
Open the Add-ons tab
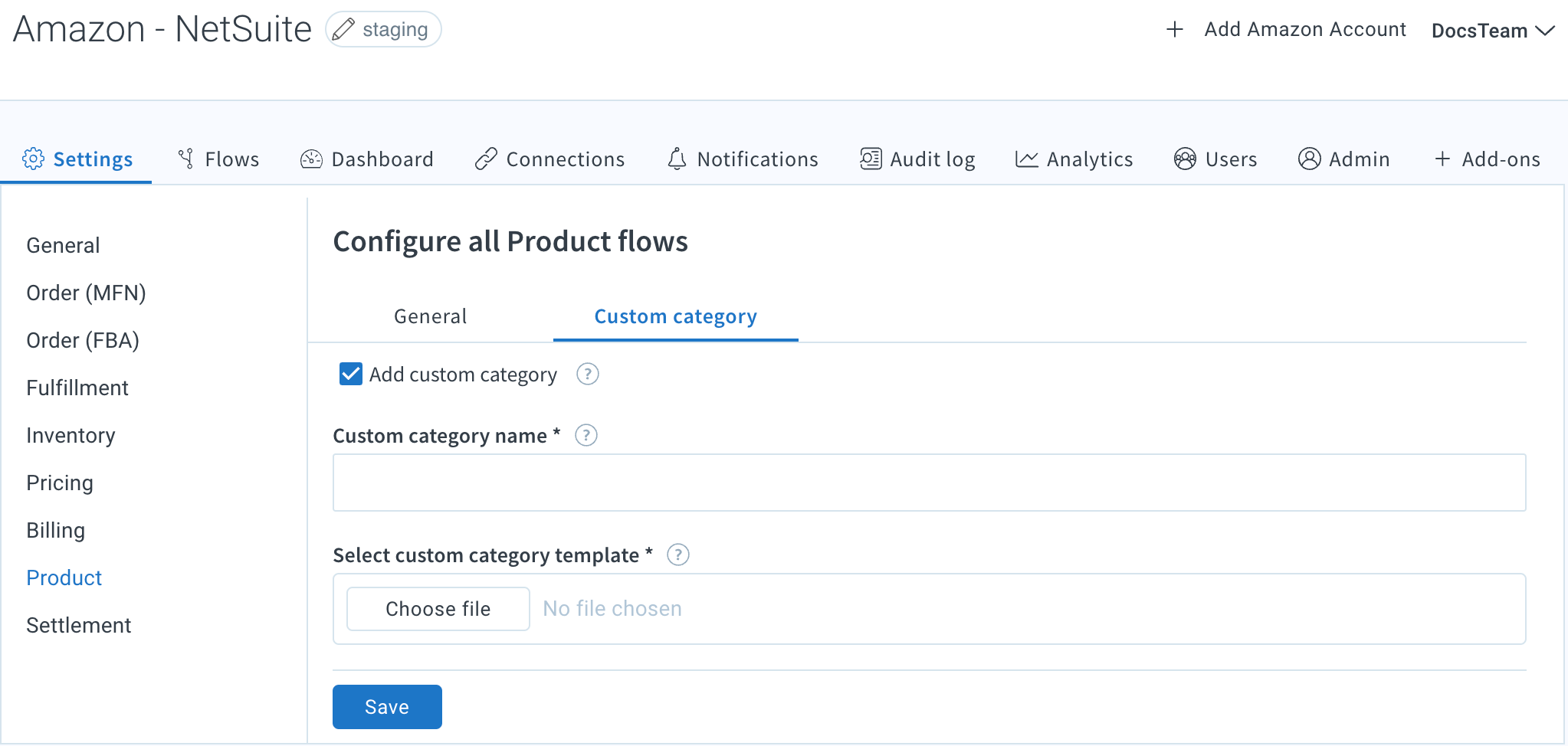(x=1488, y=159)
